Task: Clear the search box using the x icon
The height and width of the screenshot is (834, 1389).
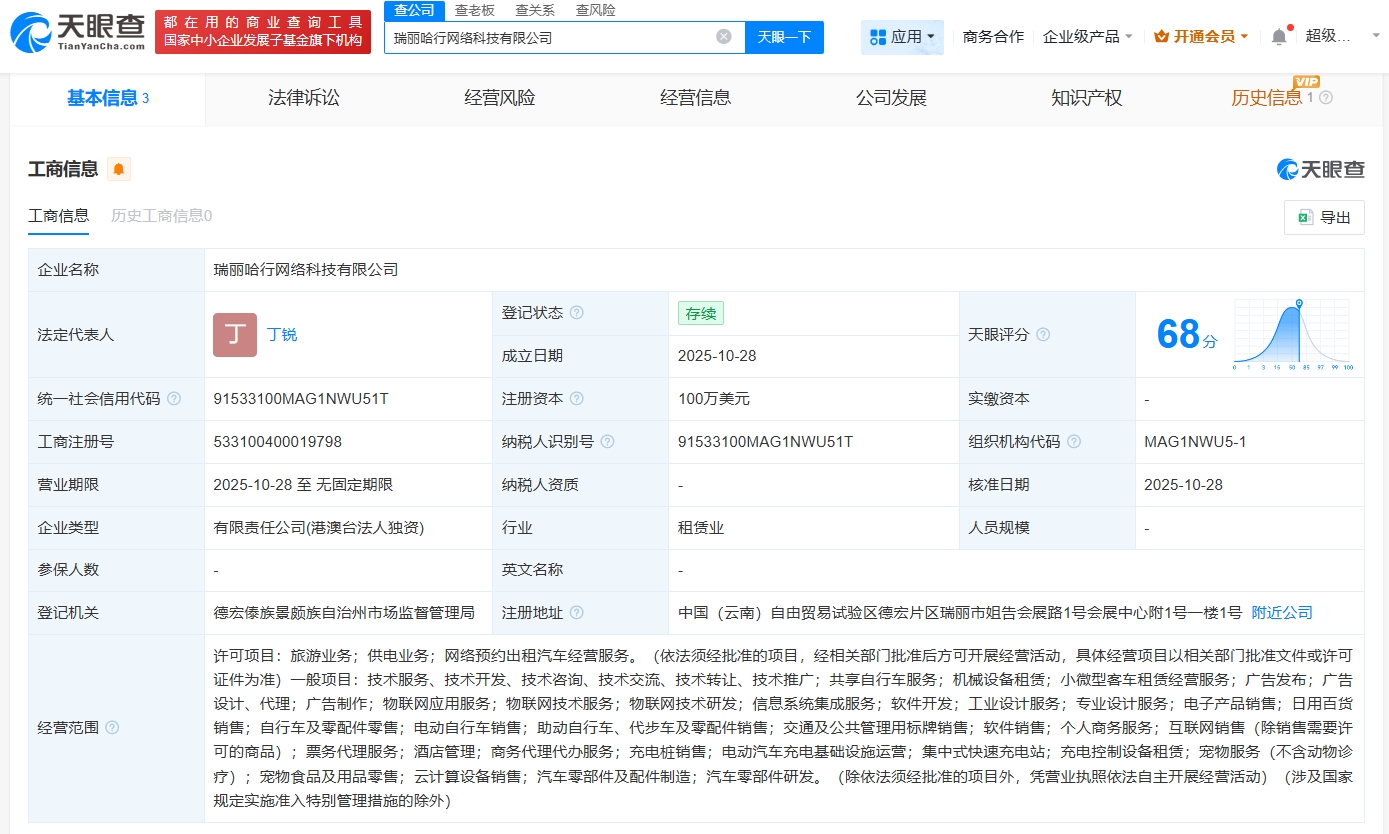Action: (x=723, y=36)
